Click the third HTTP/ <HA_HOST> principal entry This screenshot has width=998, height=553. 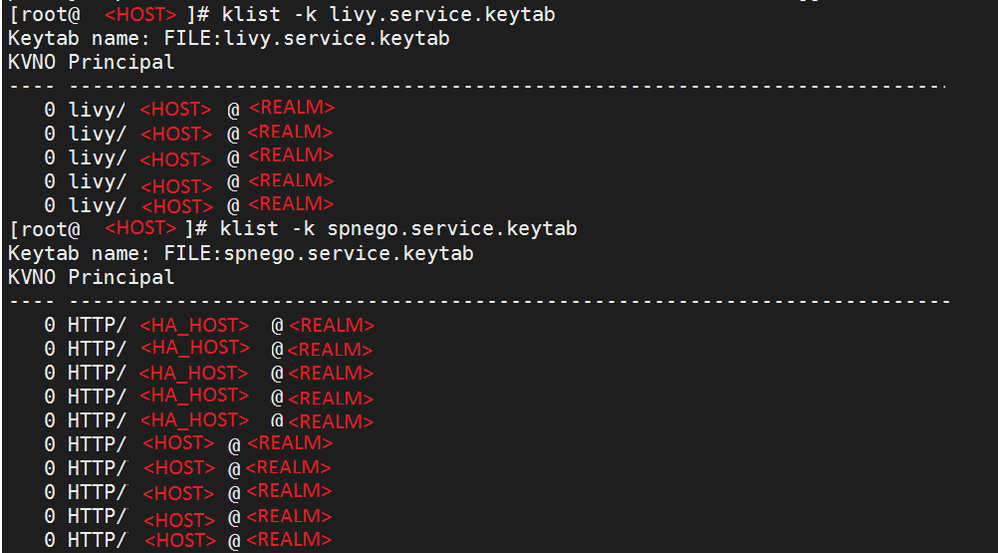(209, 373)
